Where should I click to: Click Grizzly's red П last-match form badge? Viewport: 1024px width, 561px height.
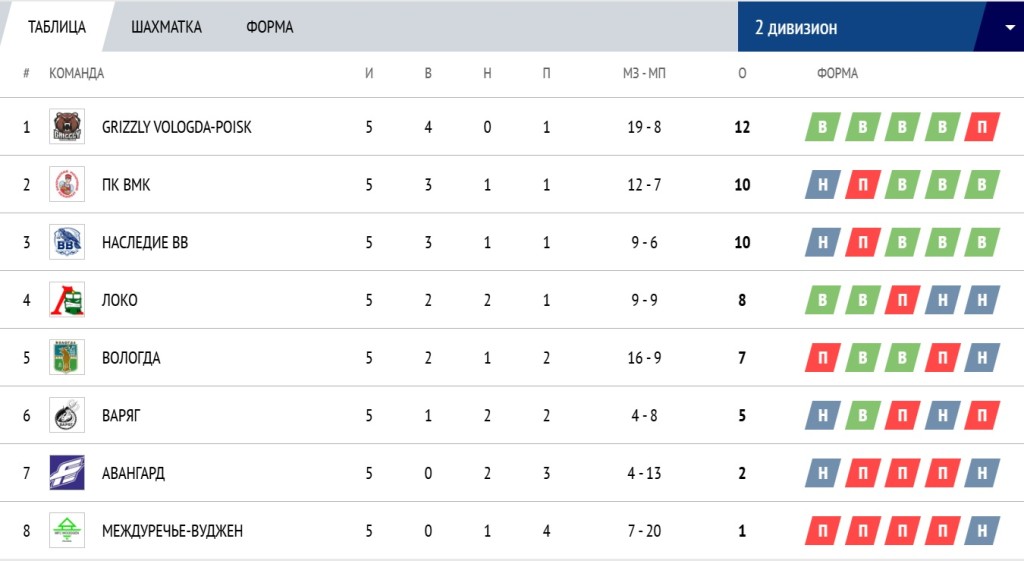click(981, 127)
